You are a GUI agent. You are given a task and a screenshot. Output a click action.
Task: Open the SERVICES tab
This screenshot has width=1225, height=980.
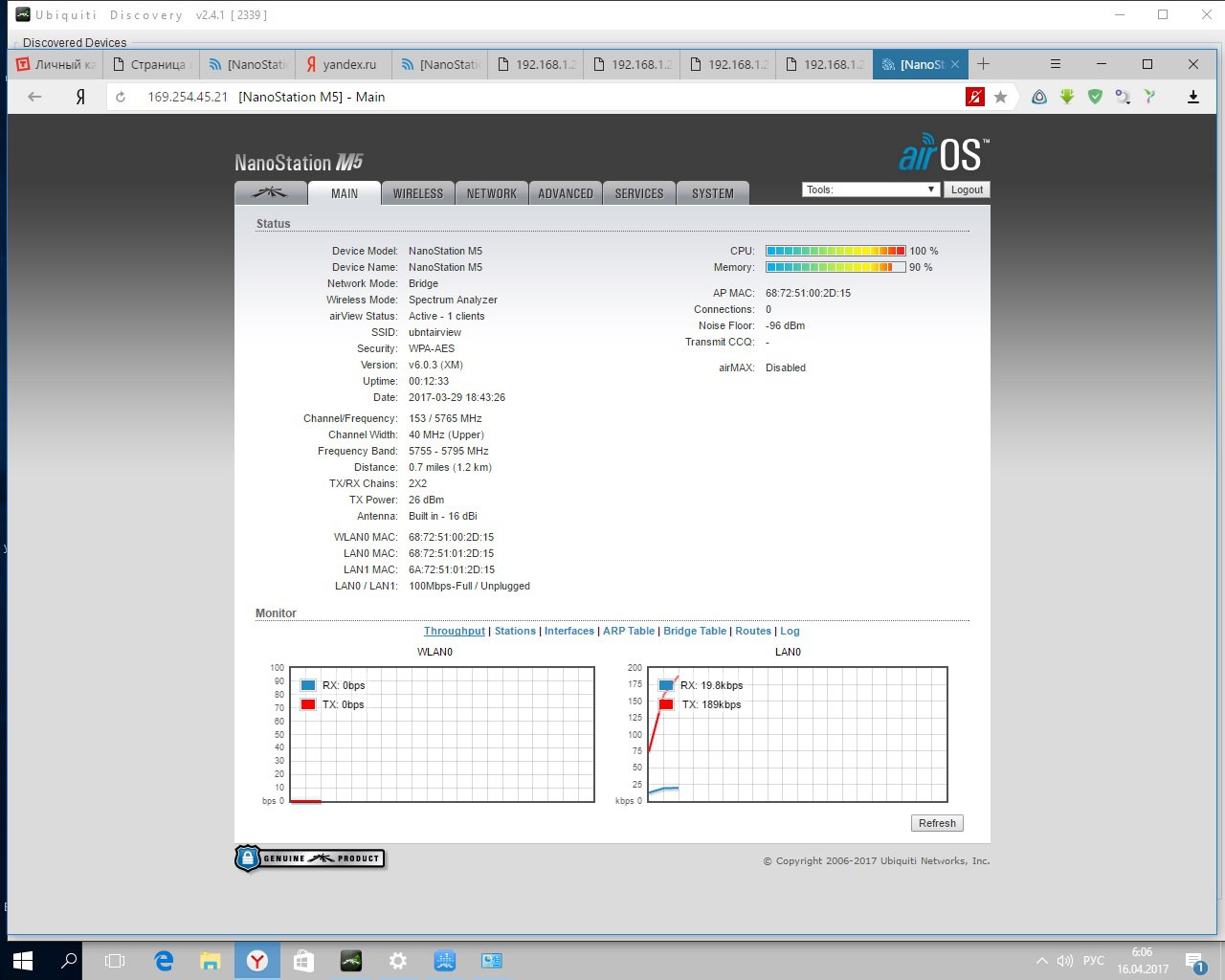tap(639, 192)
